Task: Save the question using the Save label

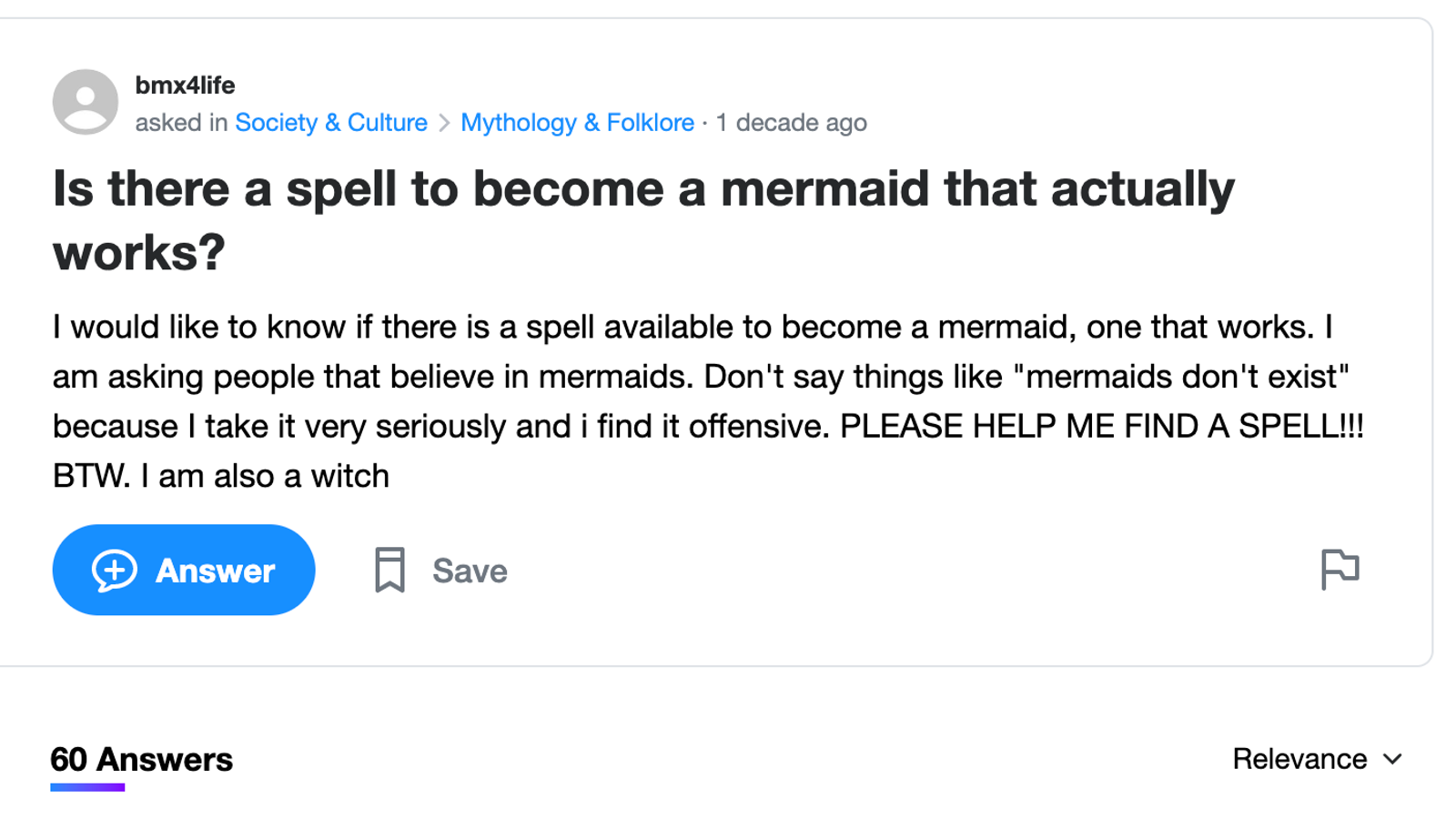Action: click(469, 571)
